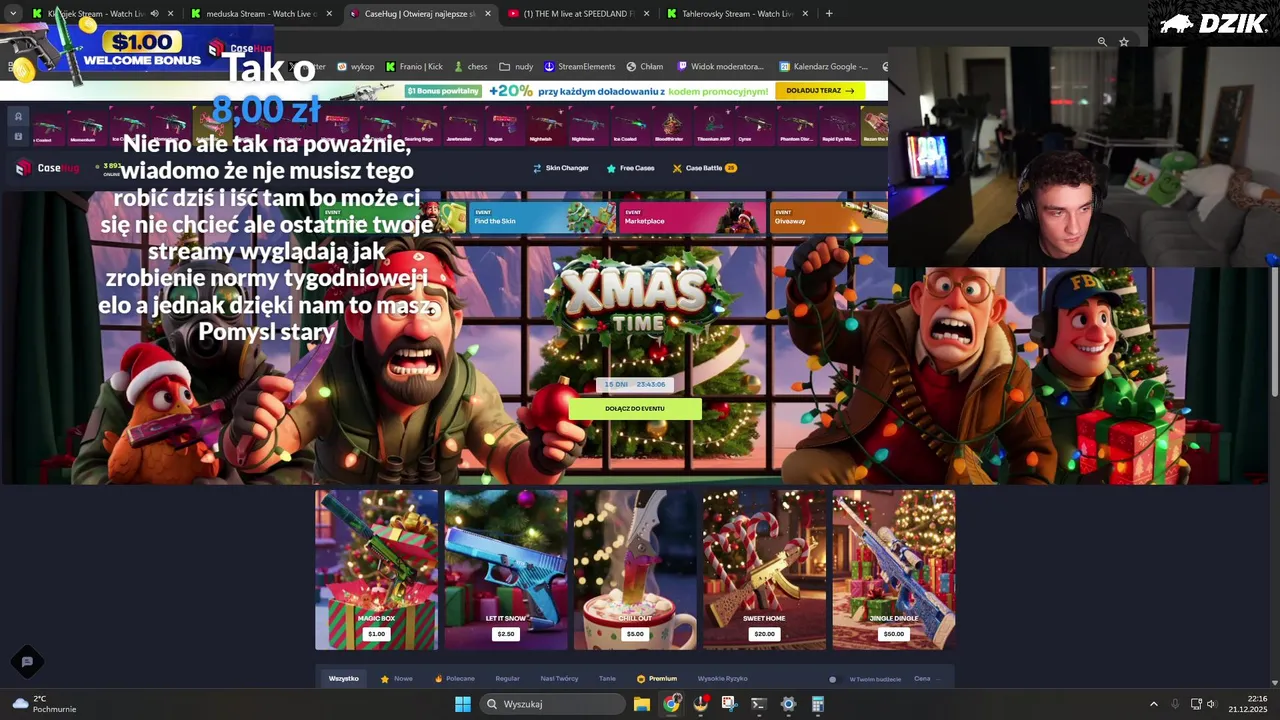The width and height of the screenshot is (1280, 720).
Task: Click the DOŁĄCZ DO EVENTU button
Action: coord(635,408)
